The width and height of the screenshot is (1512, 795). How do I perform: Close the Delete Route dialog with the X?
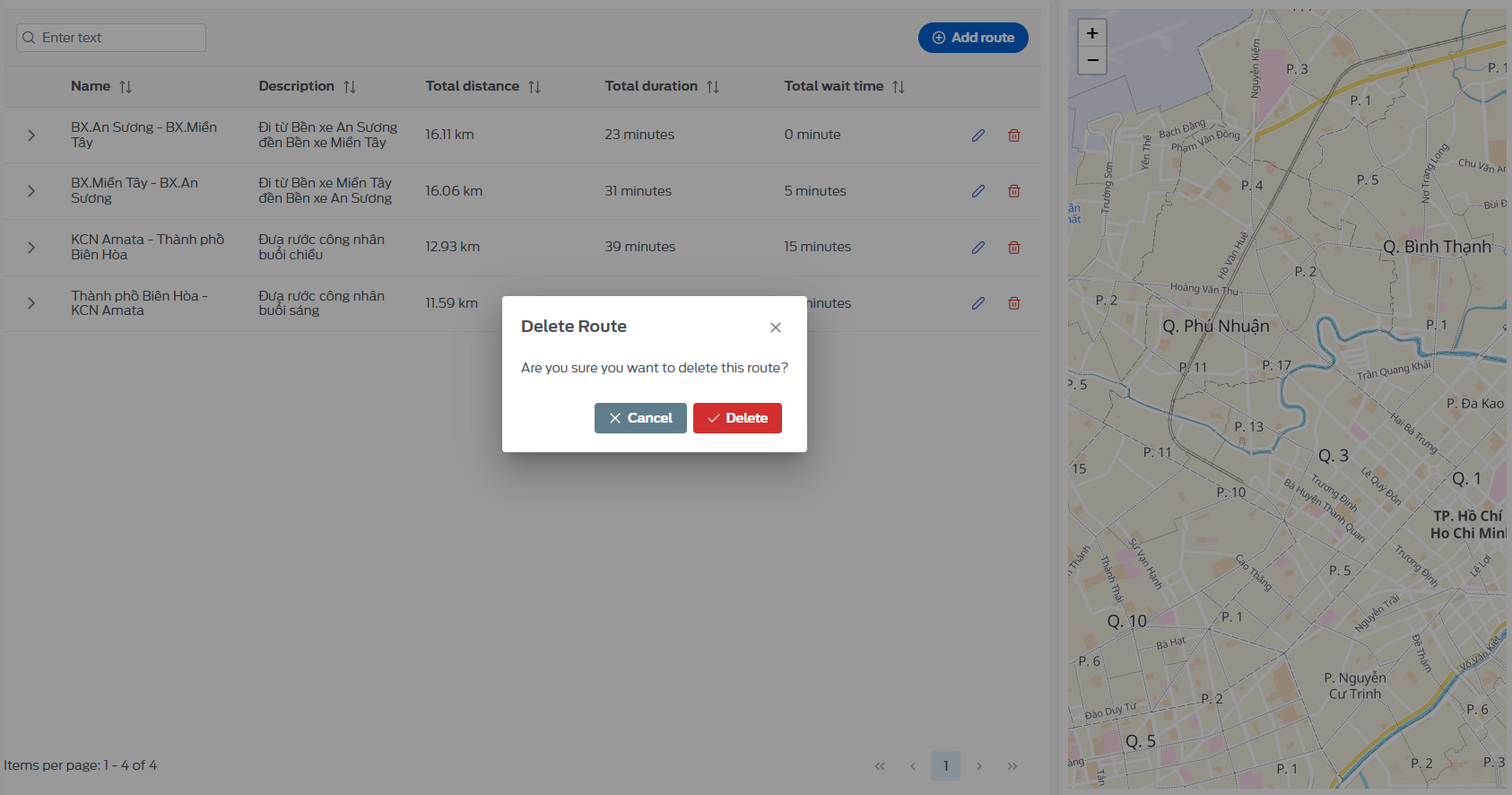point(776,328)
